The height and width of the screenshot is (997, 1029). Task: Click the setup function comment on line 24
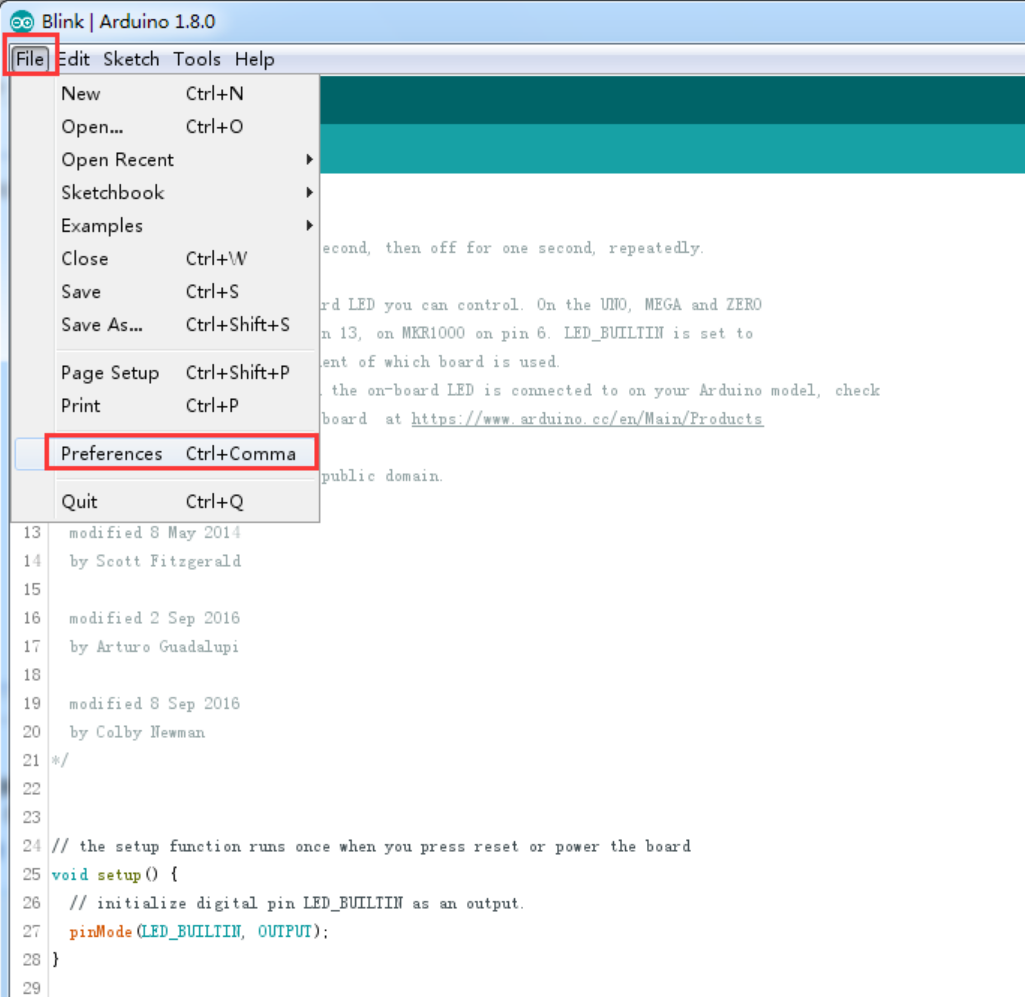(371, 846)
